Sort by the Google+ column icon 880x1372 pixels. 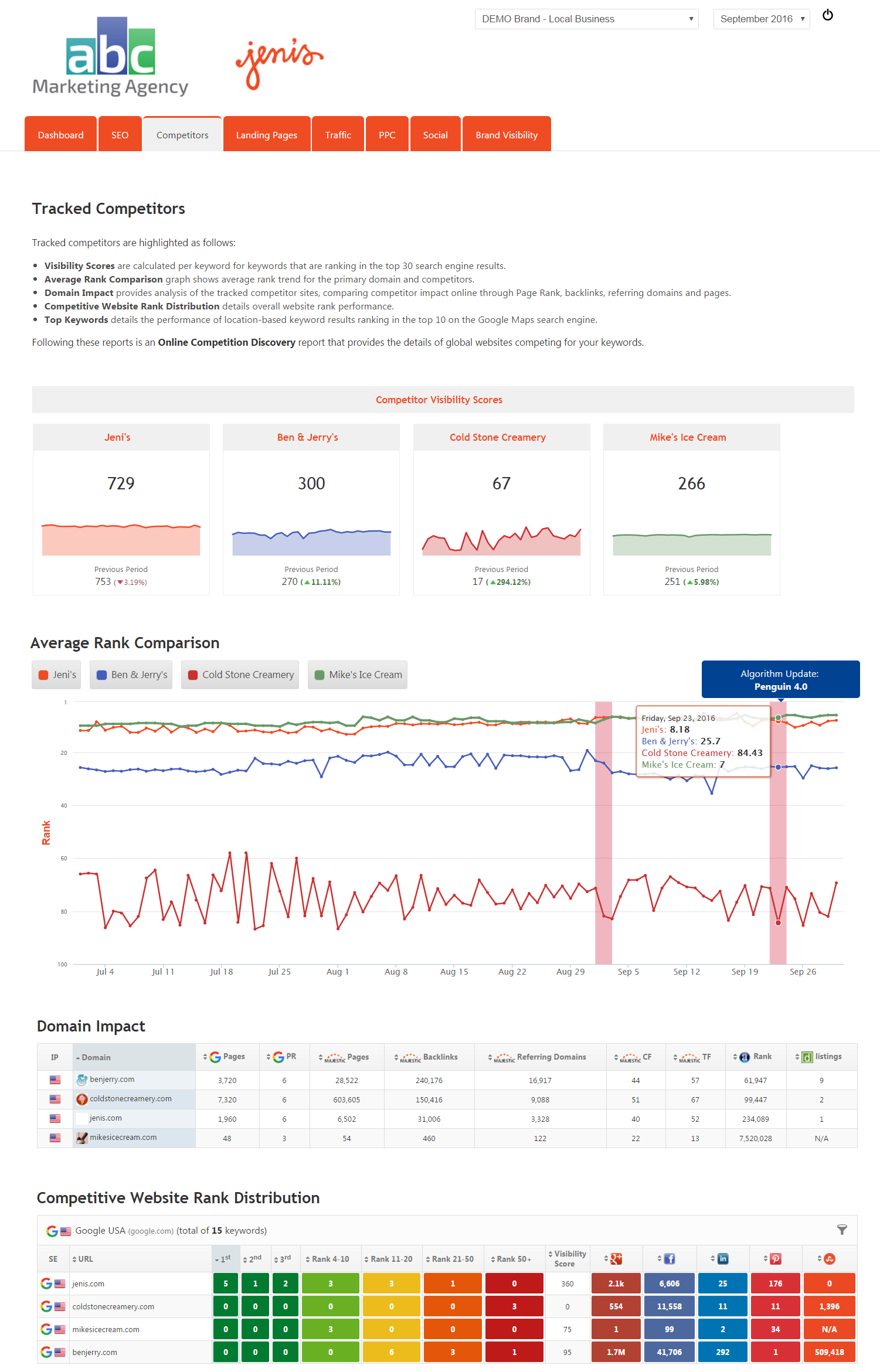point(616,1258)
